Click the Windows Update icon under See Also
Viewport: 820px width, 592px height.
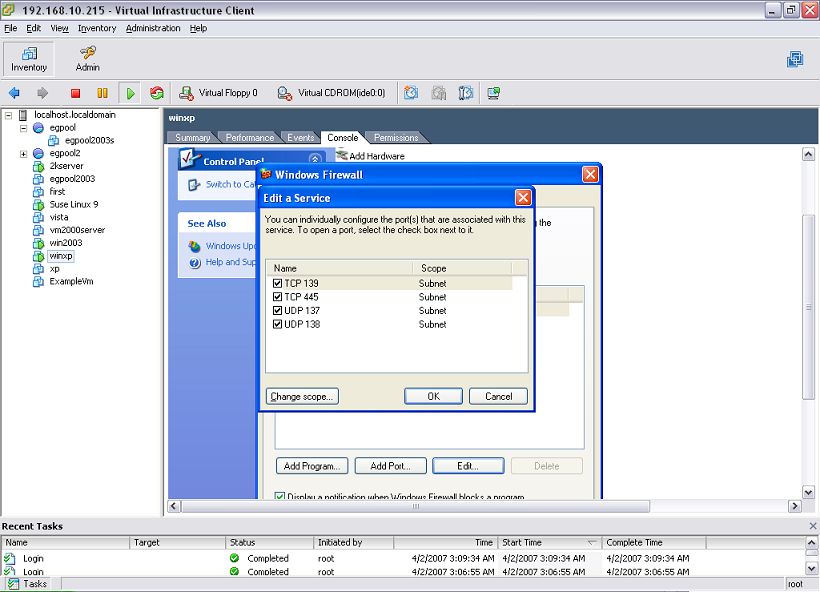tap(195, 246)
